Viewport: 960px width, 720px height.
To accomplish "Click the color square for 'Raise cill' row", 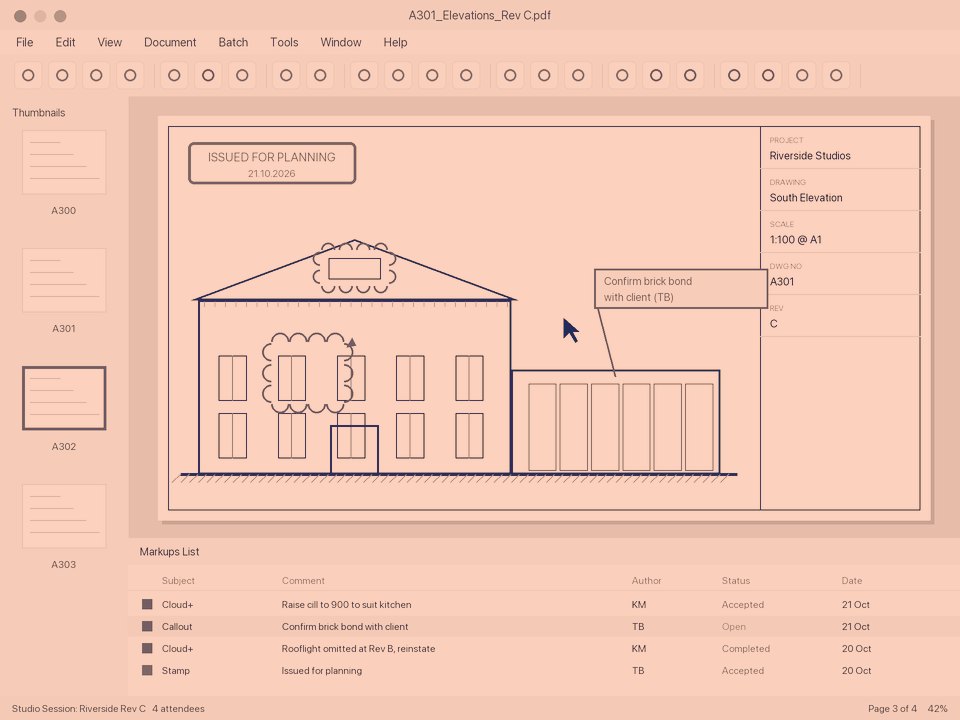I will tap(147, 604).
